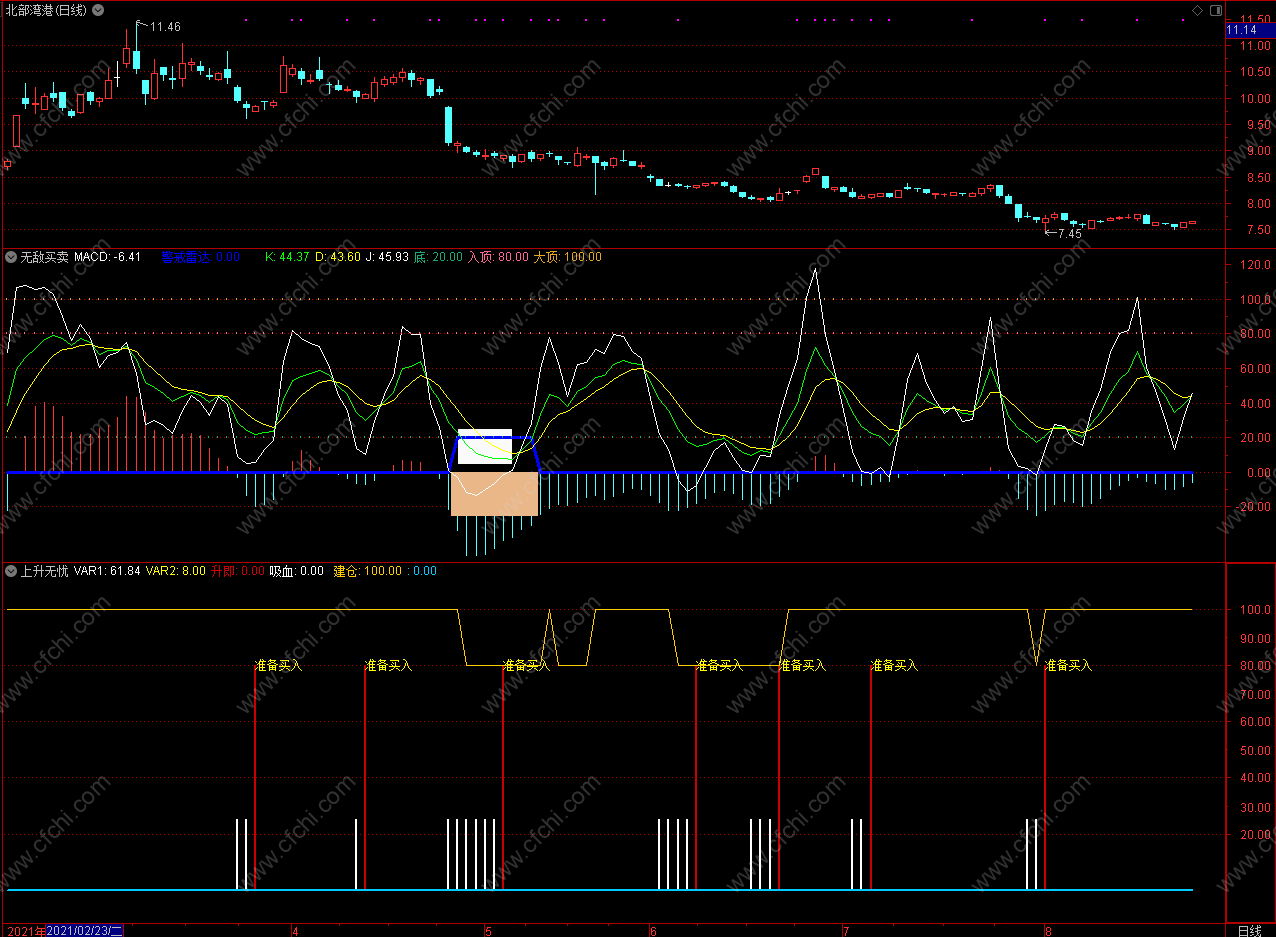Screen dimensions: 1276x937
Task: Click month 7 marker on the time axis
Action: click(x=846, y=930)
